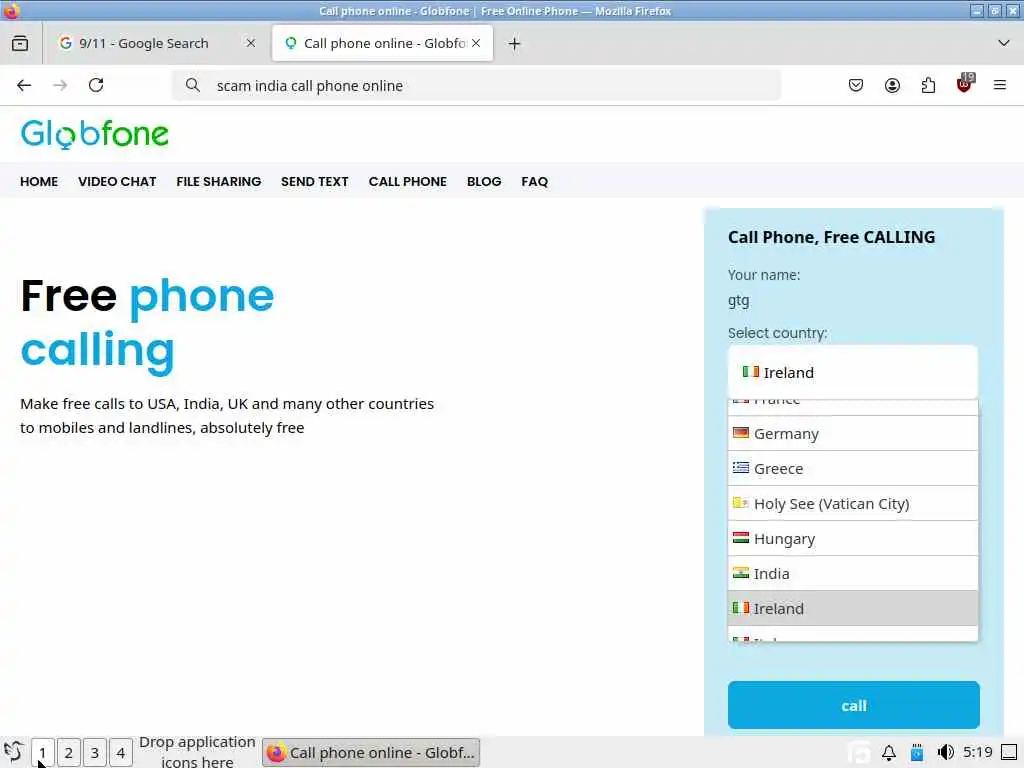Pick Holy See (Vatican City) option
Image resolution: width=1024 pixels, height=768 pixels.
[x=853, y=504]
